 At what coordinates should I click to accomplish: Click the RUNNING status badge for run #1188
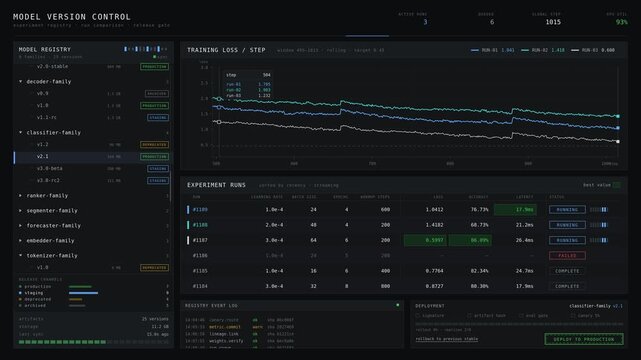[567, 225]
